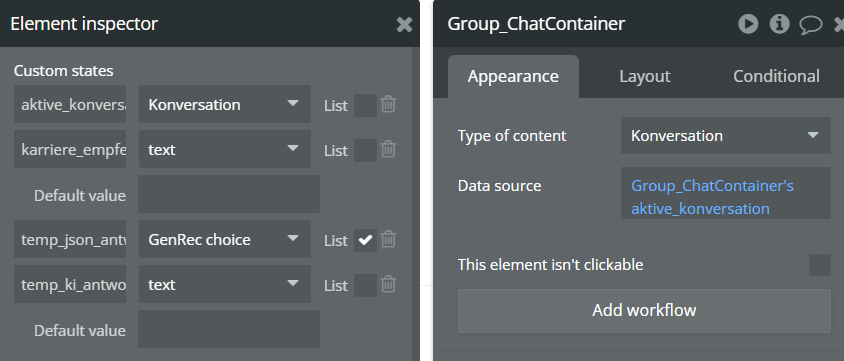Delete the aktive_konversation custom state

[x=388, y=104]
